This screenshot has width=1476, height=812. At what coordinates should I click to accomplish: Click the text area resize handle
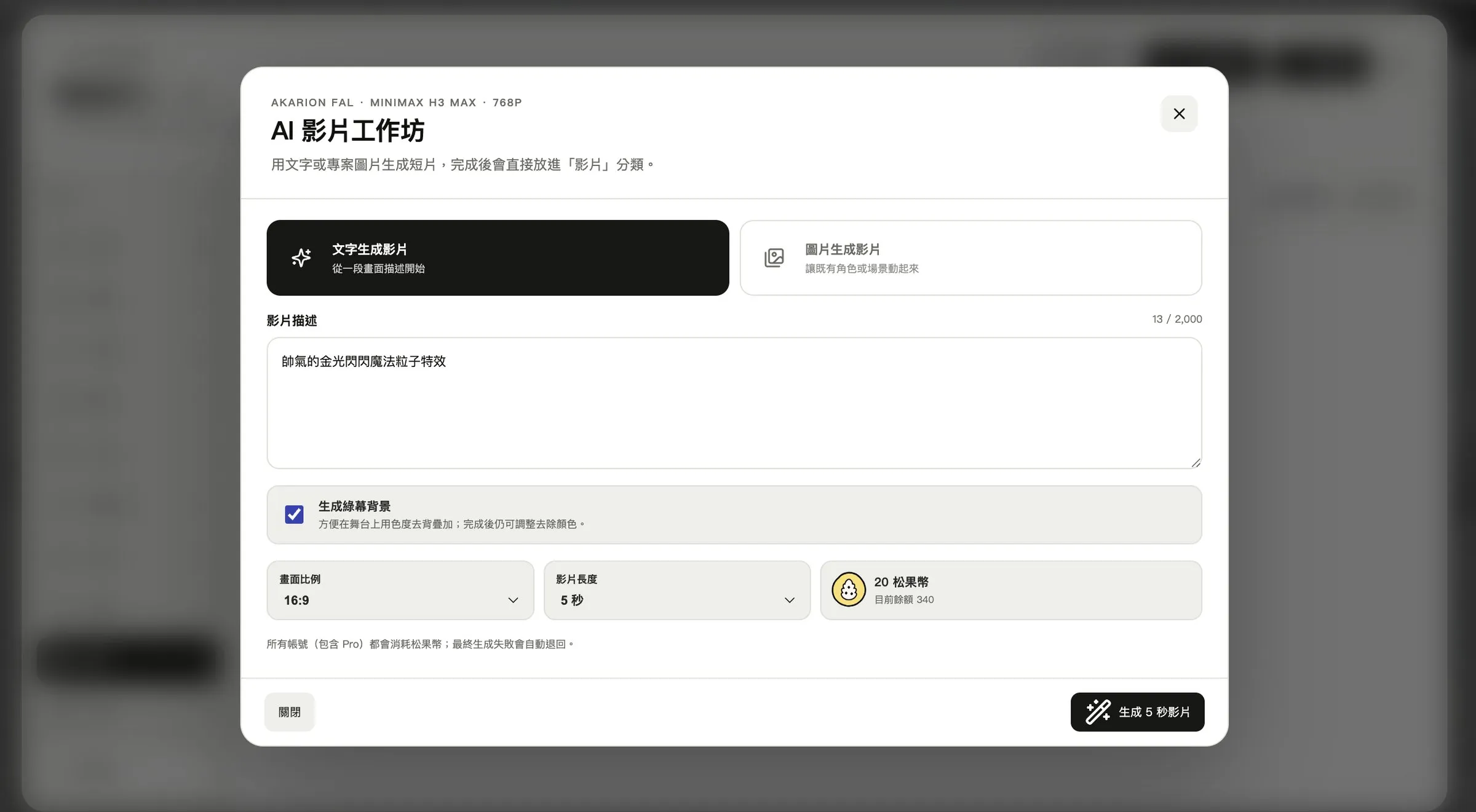click(x=1195, y=462)
